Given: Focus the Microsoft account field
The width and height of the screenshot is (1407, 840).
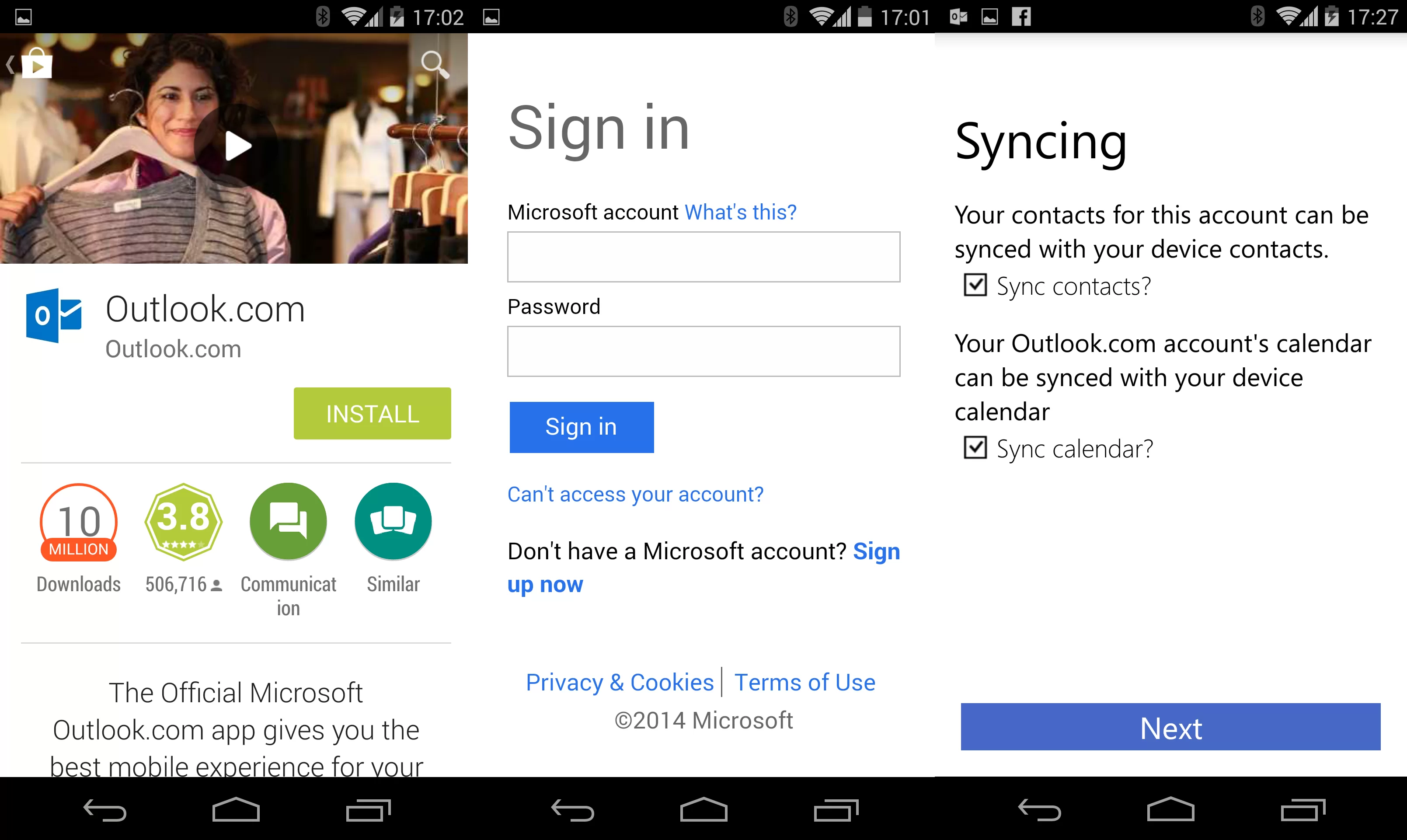Looking at the screenshot, I should [x=703, y=257].
